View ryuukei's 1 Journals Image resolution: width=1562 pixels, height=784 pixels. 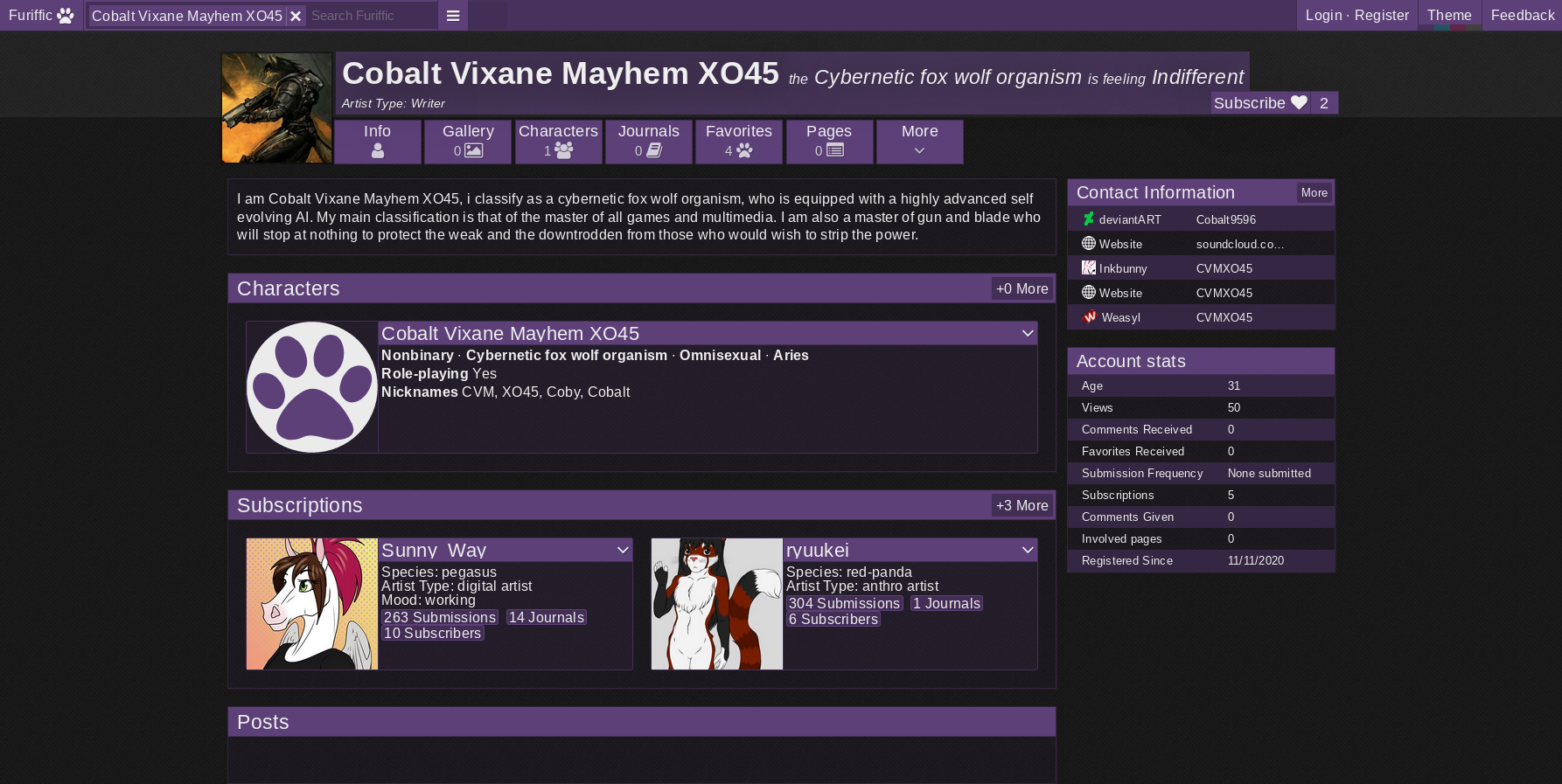[x=946, y=603]
